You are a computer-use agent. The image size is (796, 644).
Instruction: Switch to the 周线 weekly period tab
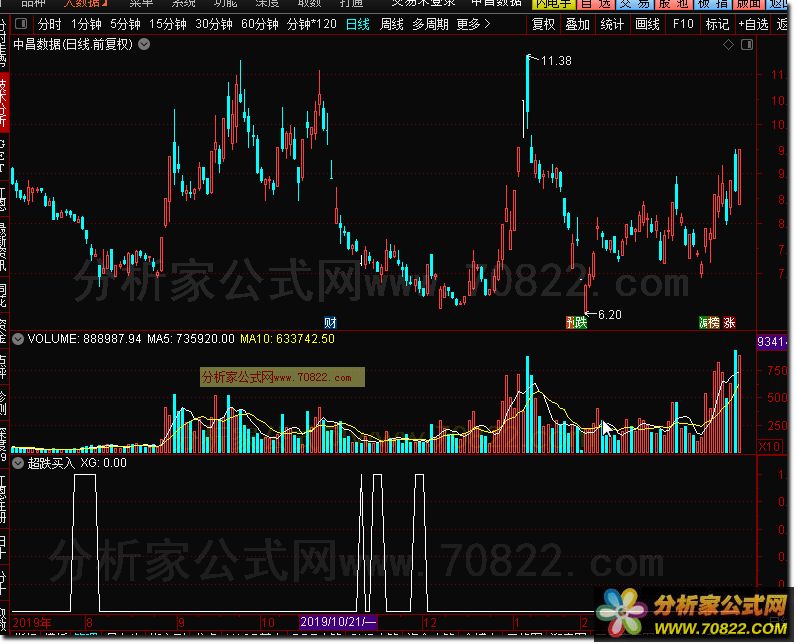click(393, 24)
